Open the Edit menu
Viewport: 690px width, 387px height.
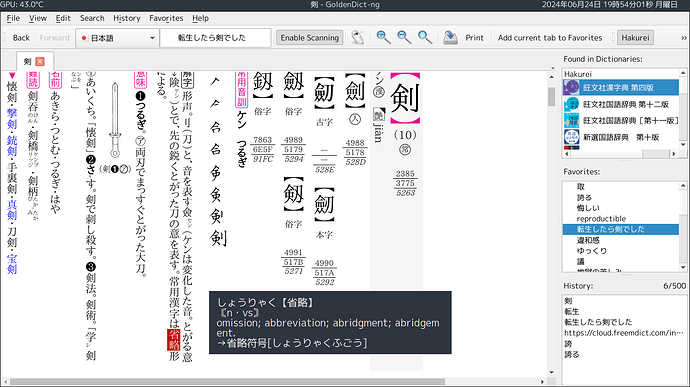[x=63, y=18]
